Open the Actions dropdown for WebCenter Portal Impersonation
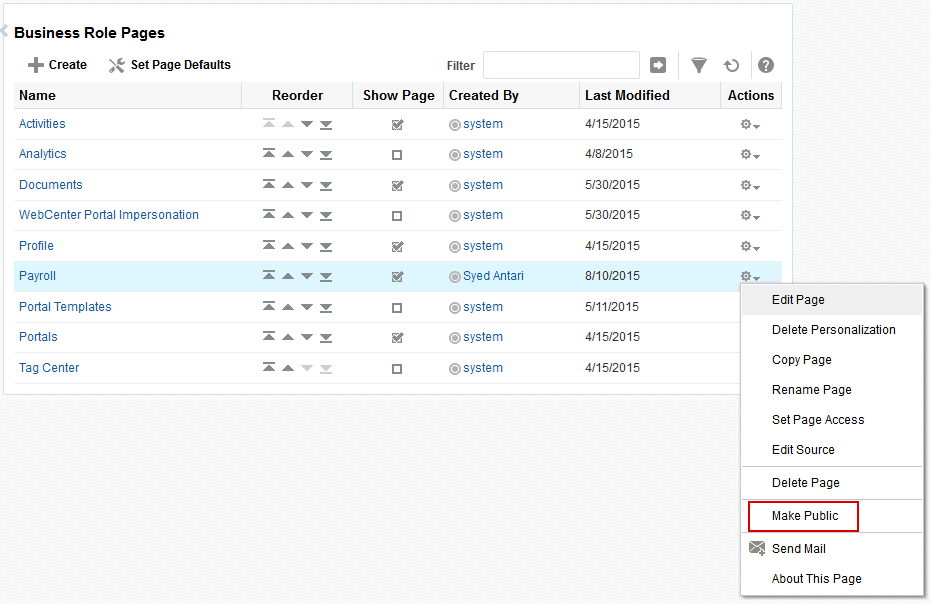The width and height of the screenshot is (931, 604). pyautogui.click(x=750, y=216)
